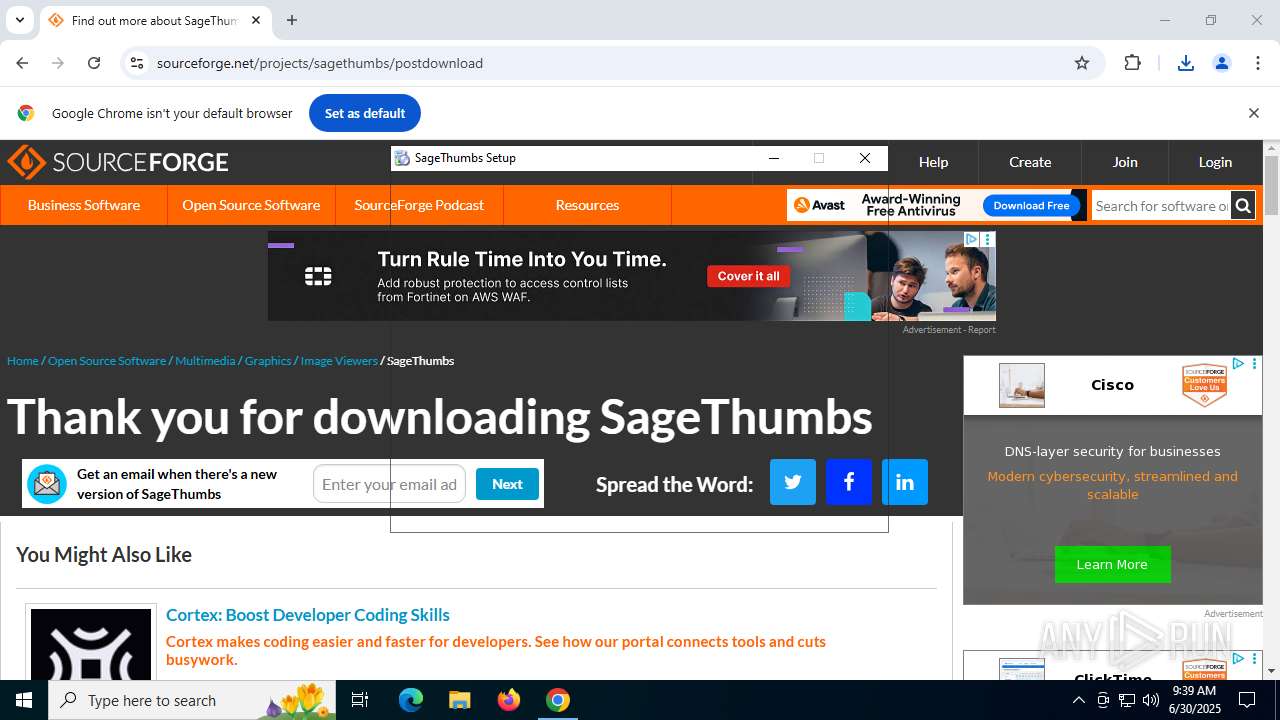Viewport: 1280px width, 720px height.
Task: Click Open Source Software breadcrumb link
Action: (107, 361)
